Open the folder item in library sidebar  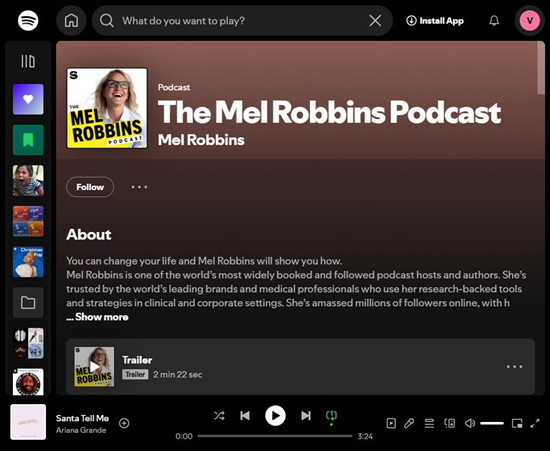point(28,303)
